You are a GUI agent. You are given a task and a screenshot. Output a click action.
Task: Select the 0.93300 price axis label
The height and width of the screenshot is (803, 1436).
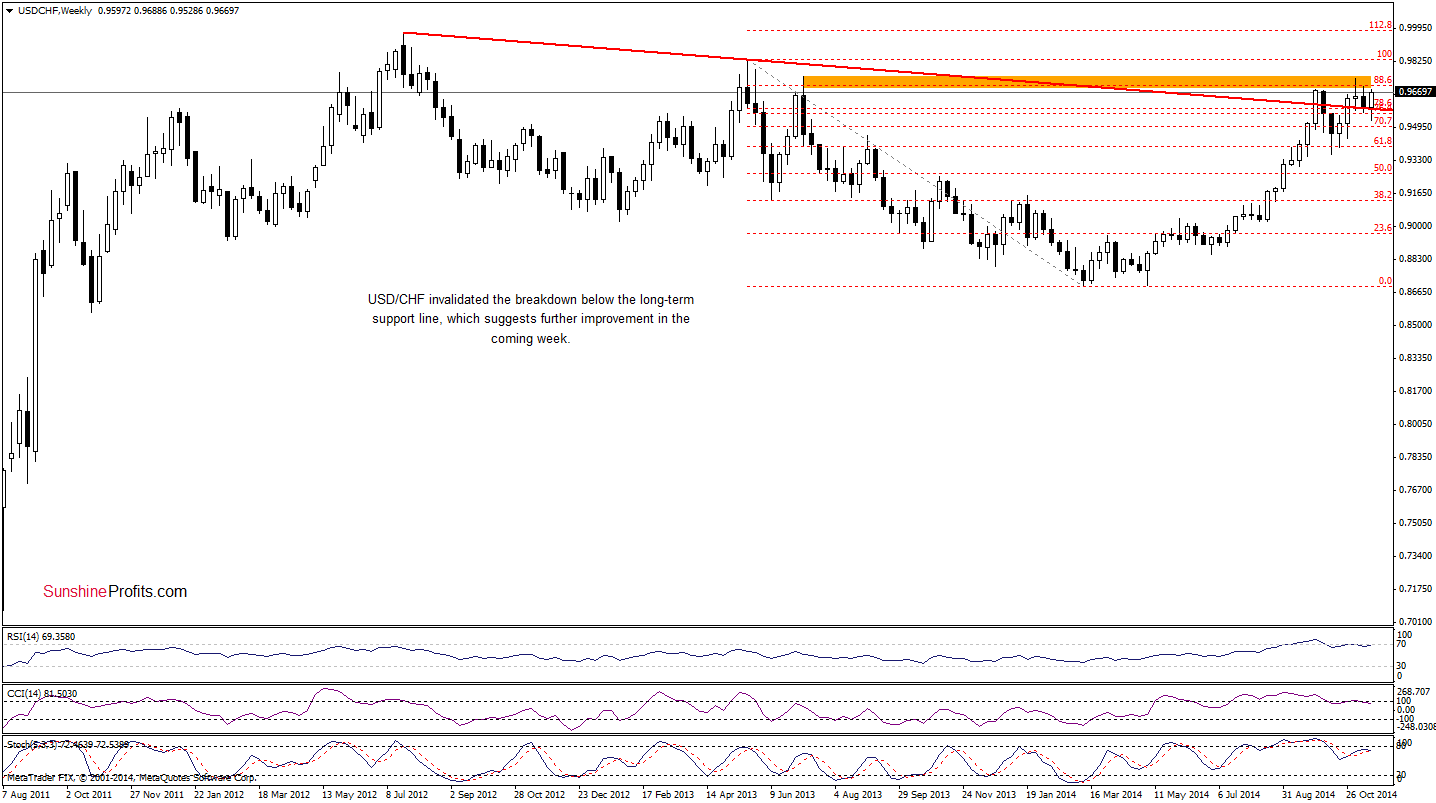(x=1415, y=160)
